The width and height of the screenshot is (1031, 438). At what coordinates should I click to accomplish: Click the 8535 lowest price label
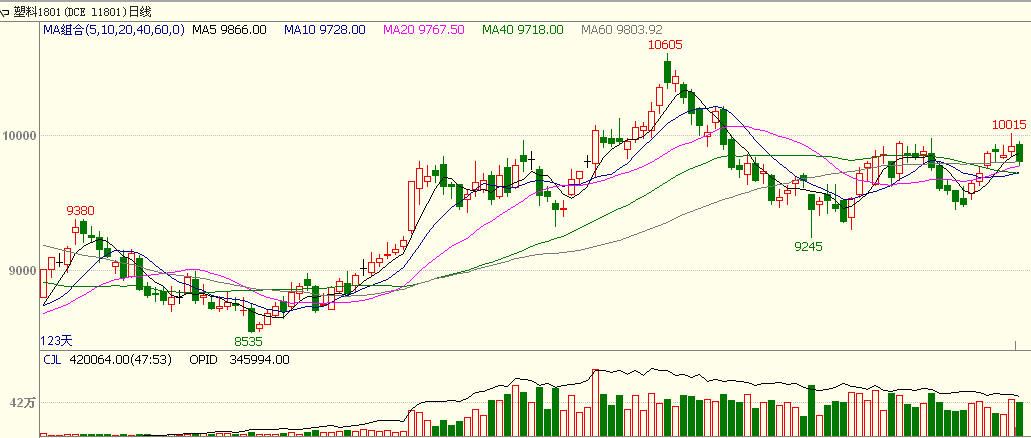coord(249,341)
